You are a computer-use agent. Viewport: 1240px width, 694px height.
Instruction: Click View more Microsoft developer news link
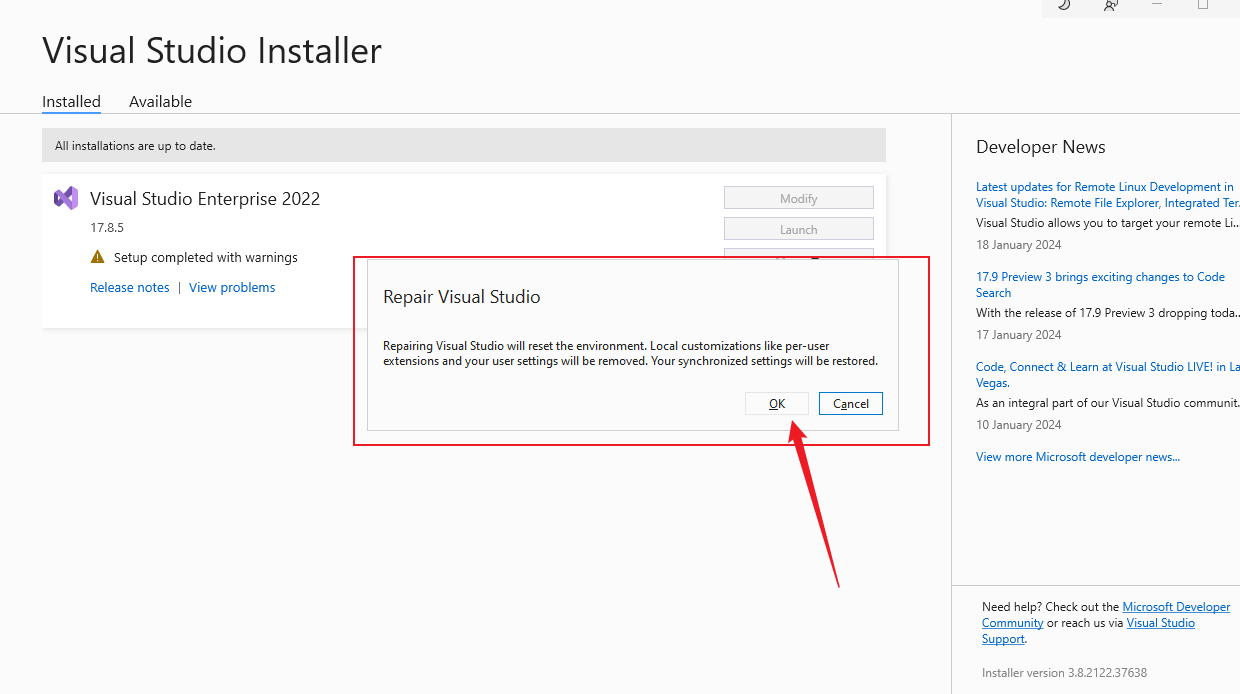[1078, 457]
